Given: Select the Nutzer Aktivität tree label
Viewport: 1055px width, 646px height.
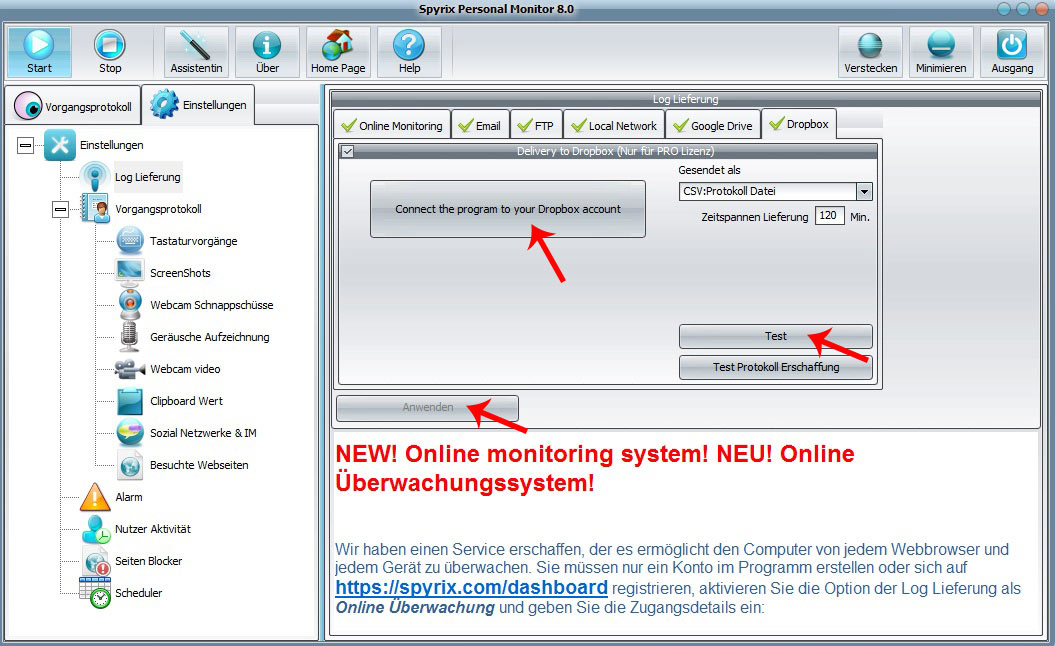Looking at the screenshot, I should pyautogui.click(x=153, y=529).
